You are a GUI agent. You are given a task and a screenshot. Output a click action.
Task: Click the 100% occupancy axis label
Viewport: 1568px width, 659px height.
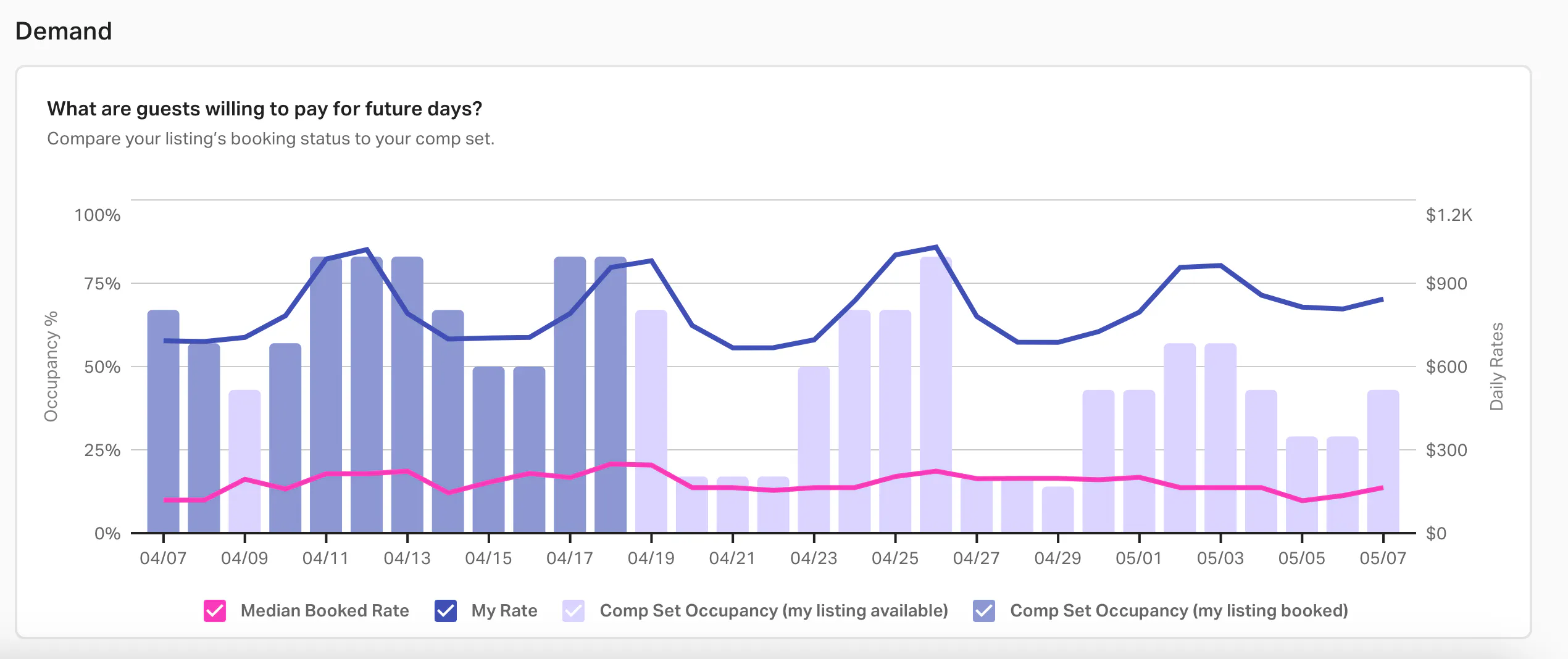click(x=98, y=215)
